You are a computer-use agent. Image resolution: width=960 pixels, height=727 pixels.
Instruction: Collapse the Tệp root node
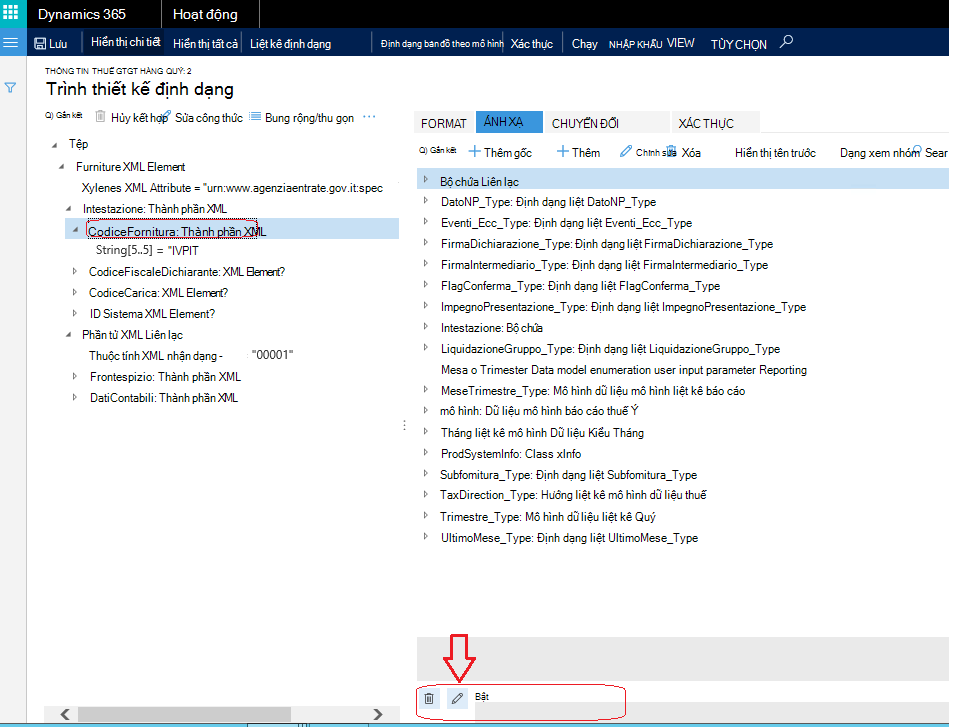point(54,145)
